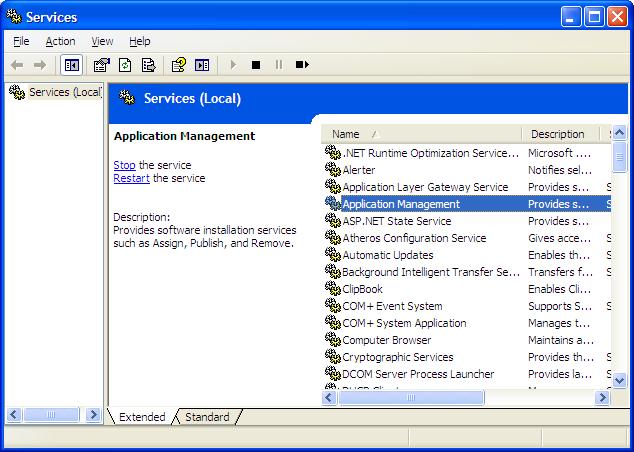The height and width of the screenshot is (452, 634).
Task: Click tree pane horizontal scrollbar thumb
Action: 51,414
